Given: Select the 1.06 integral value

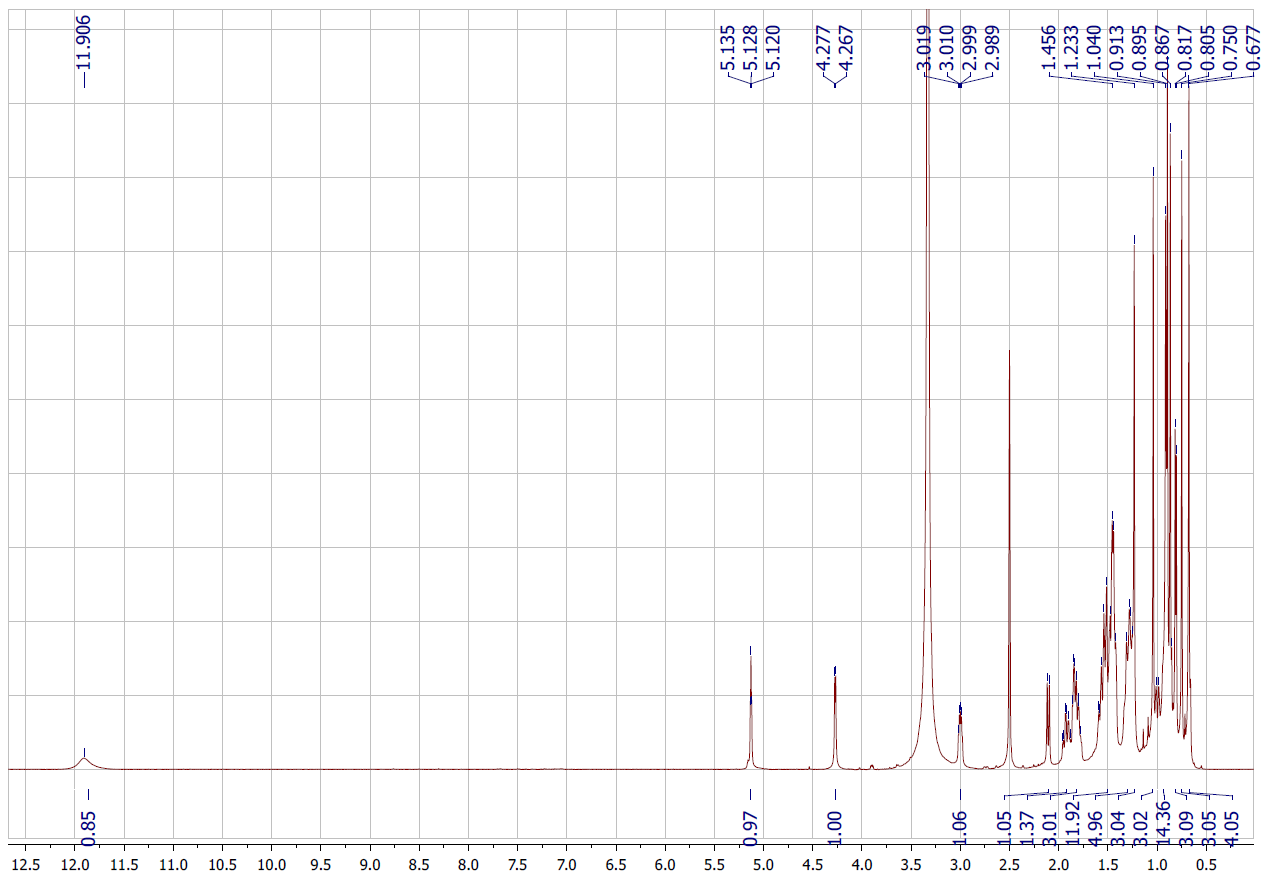Looking at the screenshot, I should [960, 826].
